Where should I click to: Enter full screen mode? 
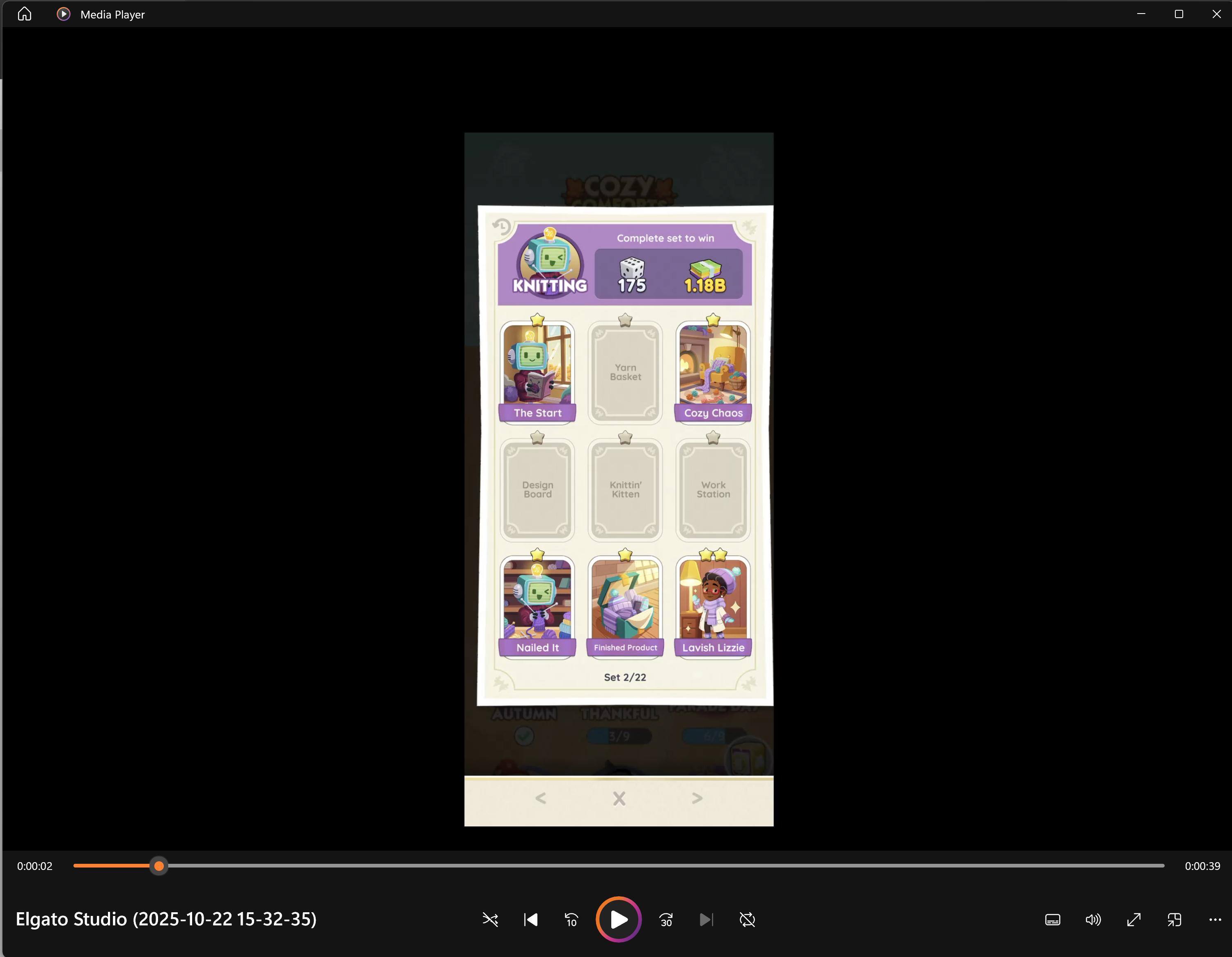pos(1133,920)
